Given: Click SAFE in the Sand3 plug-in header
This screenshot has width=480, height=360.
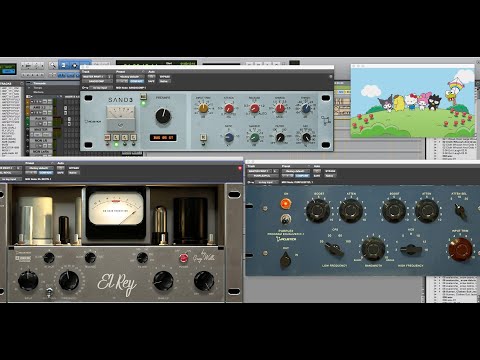Looking at the screenshot, I should point(151,81).
